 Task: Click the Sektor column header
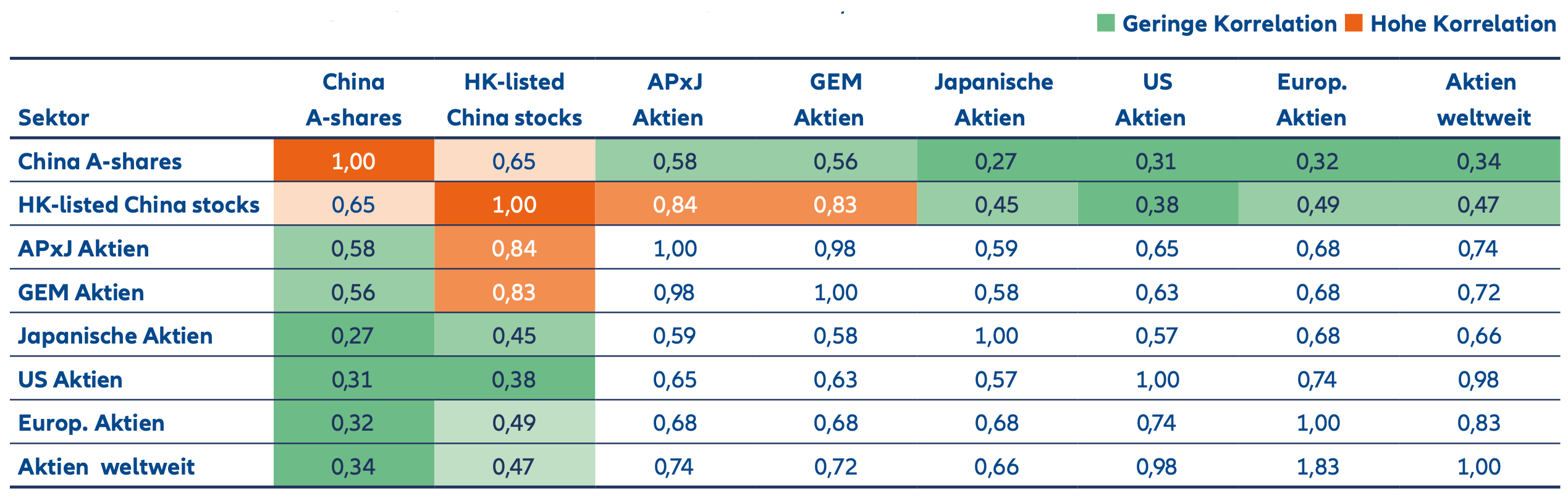tap(54, 117)
